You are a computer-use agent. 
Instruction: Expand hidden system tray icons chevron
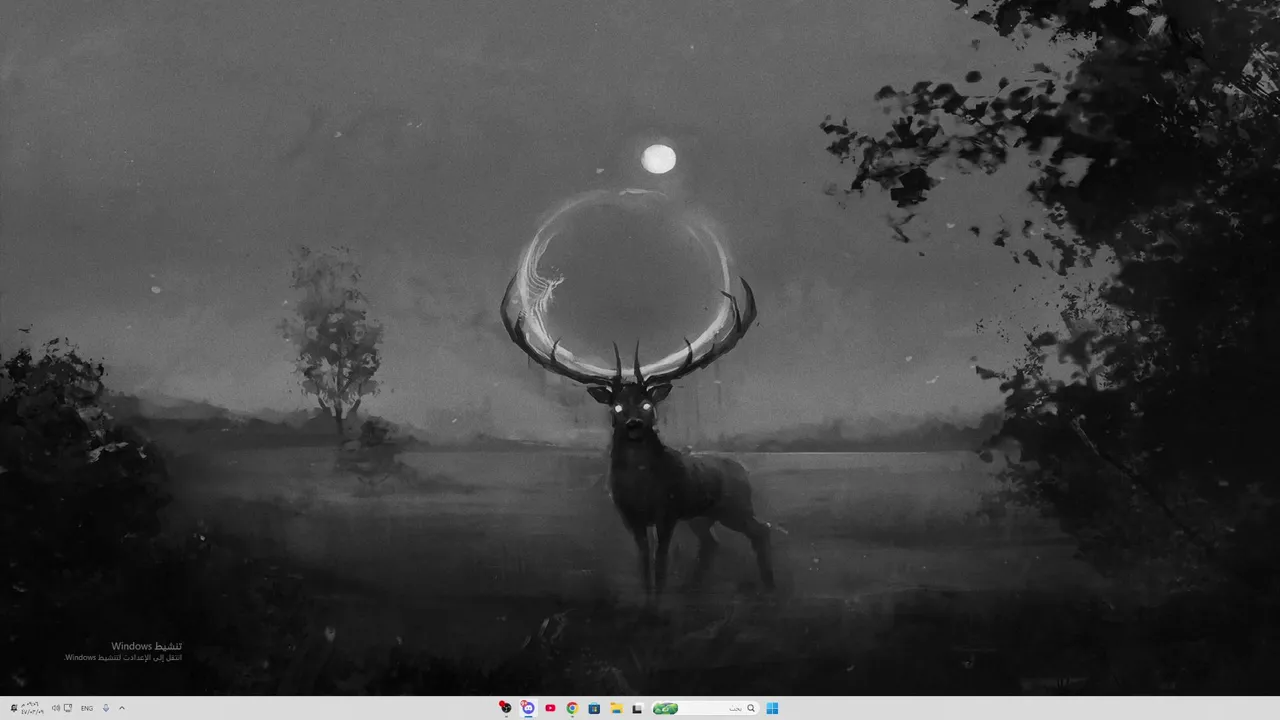[x=122, y=708]
